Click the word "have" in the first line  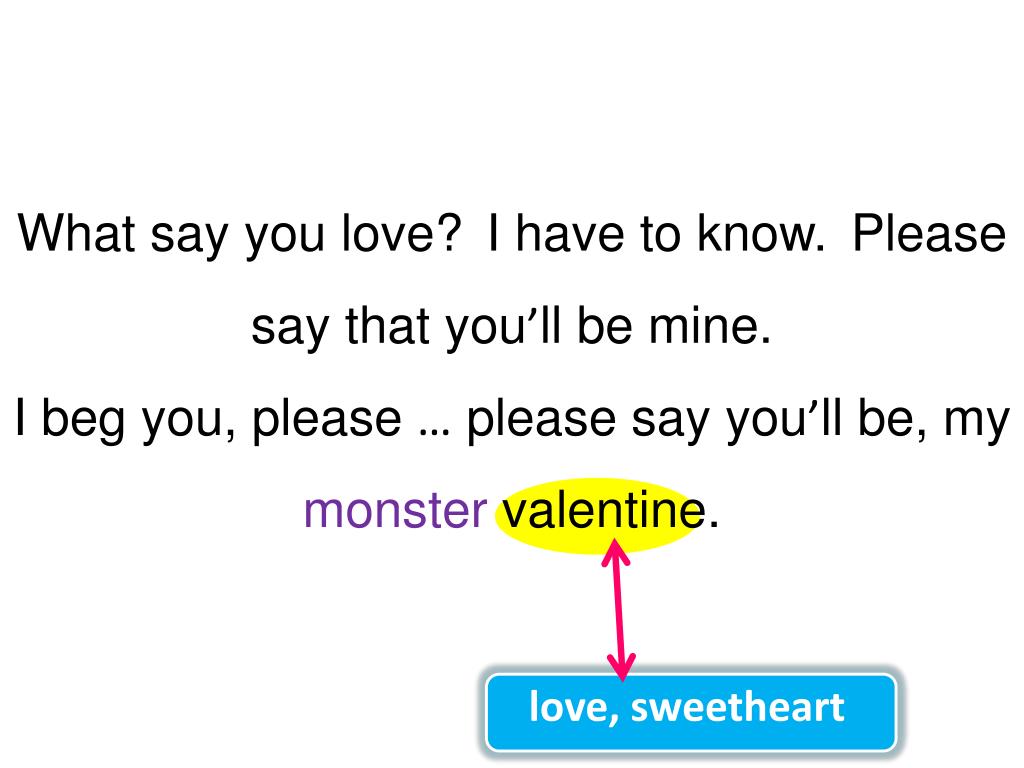(x=570, y=233)
